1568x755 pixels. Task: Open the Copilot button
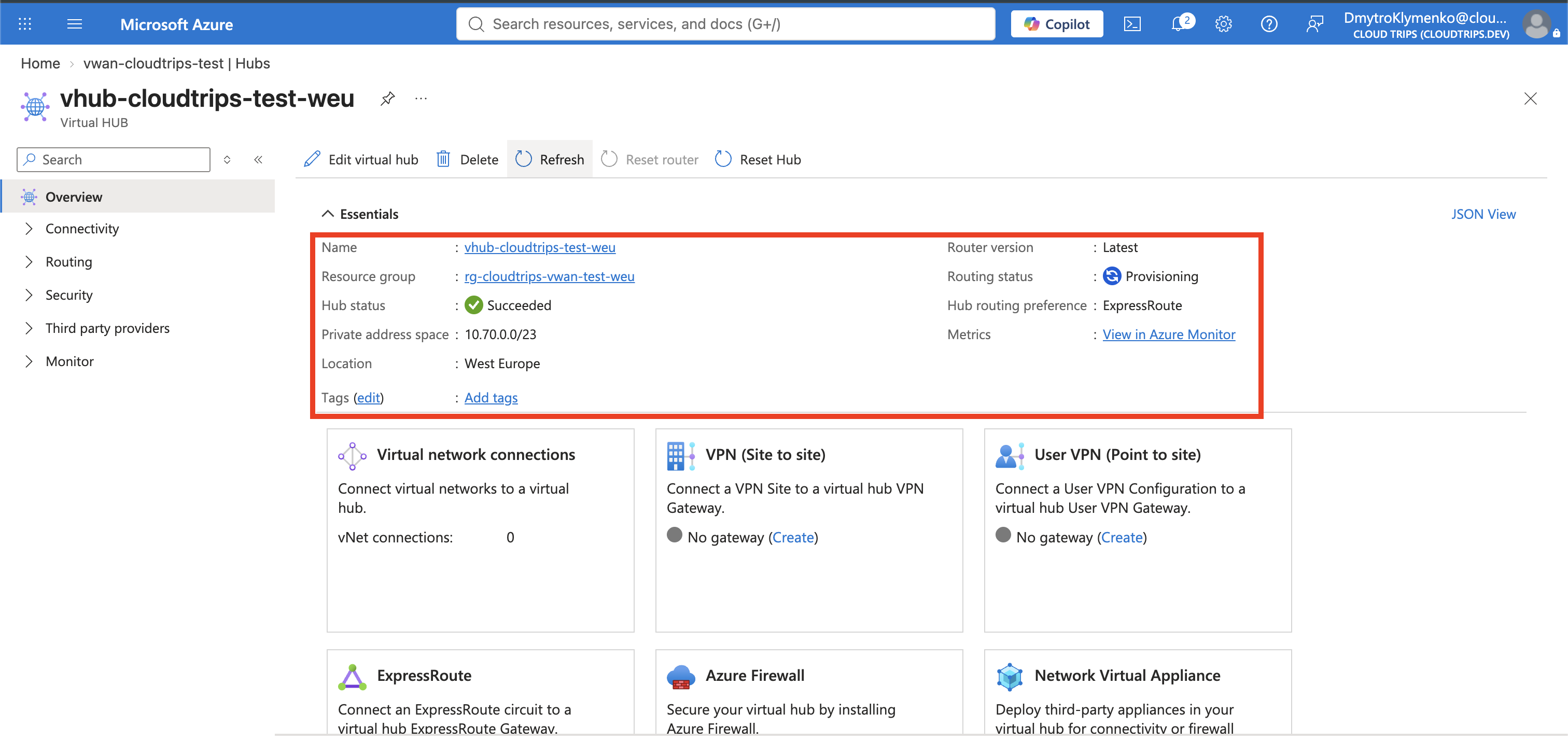[x=1057, y=24]
